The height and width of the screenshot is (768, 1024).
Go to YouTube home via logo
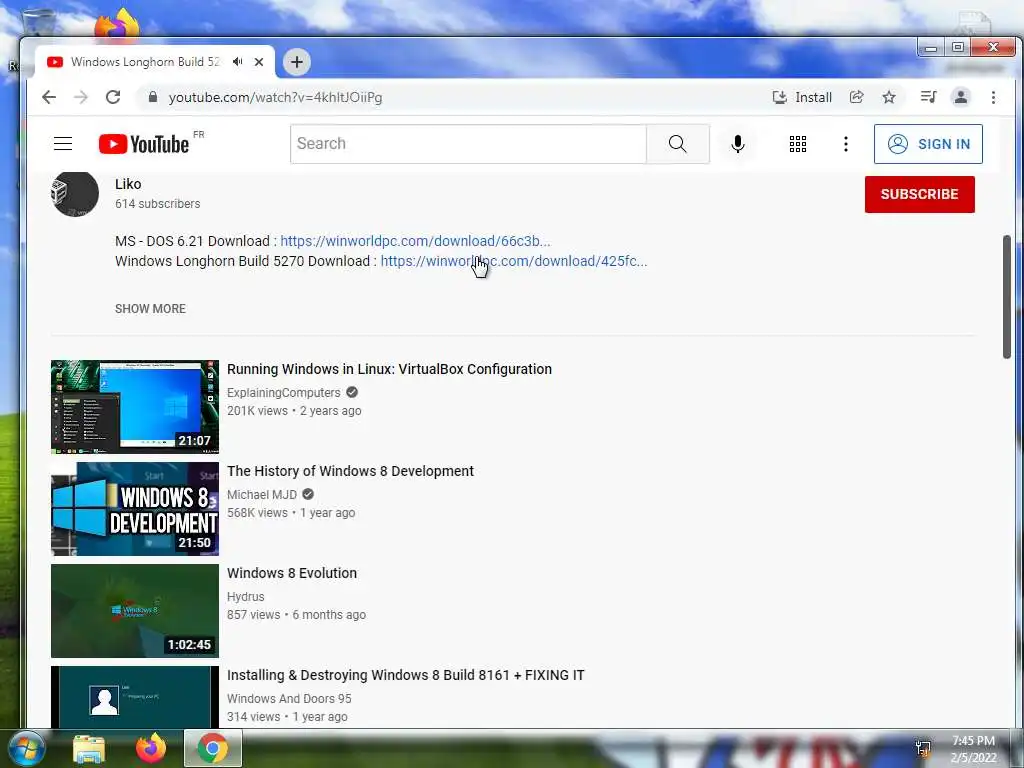point(144,144)
